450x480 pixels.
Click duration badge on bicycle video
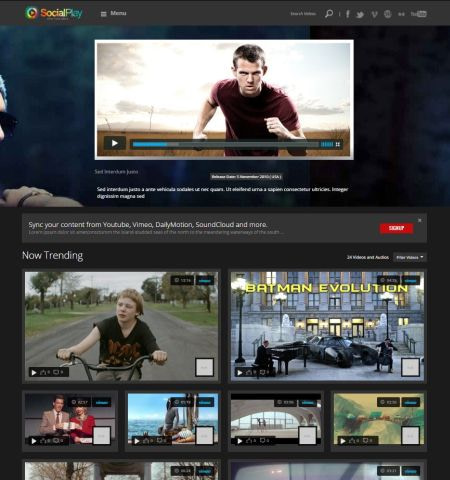point(182,280)
